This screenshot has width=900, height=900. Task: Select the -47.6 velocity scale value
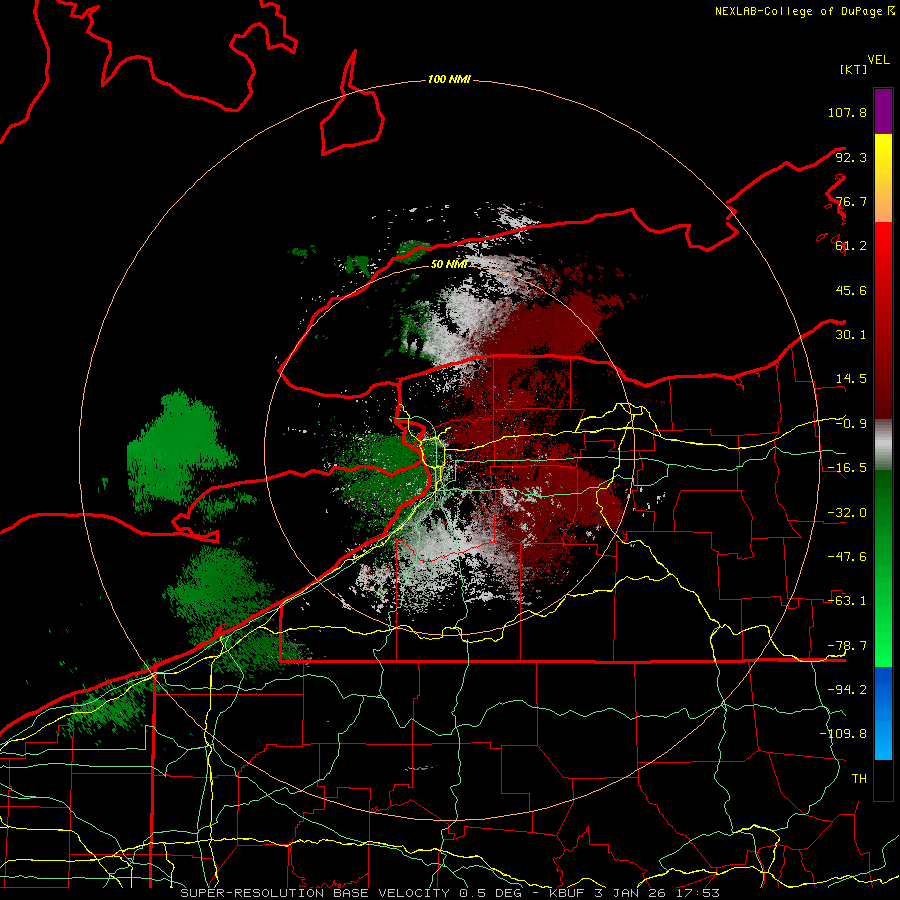(847, 557)
